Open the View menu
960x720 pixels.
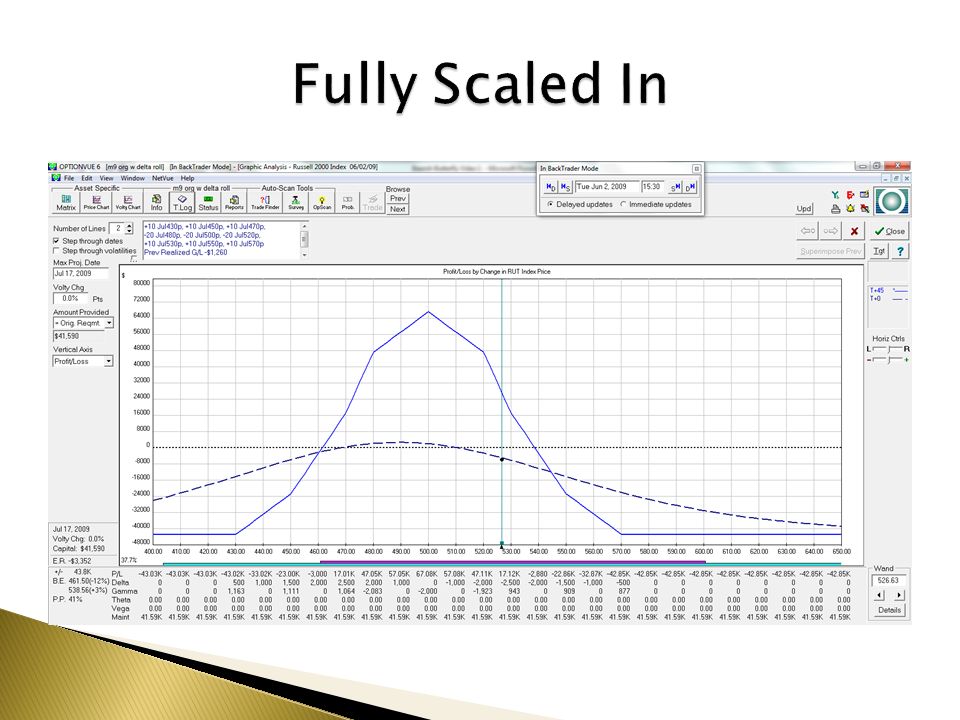[107, 178]
